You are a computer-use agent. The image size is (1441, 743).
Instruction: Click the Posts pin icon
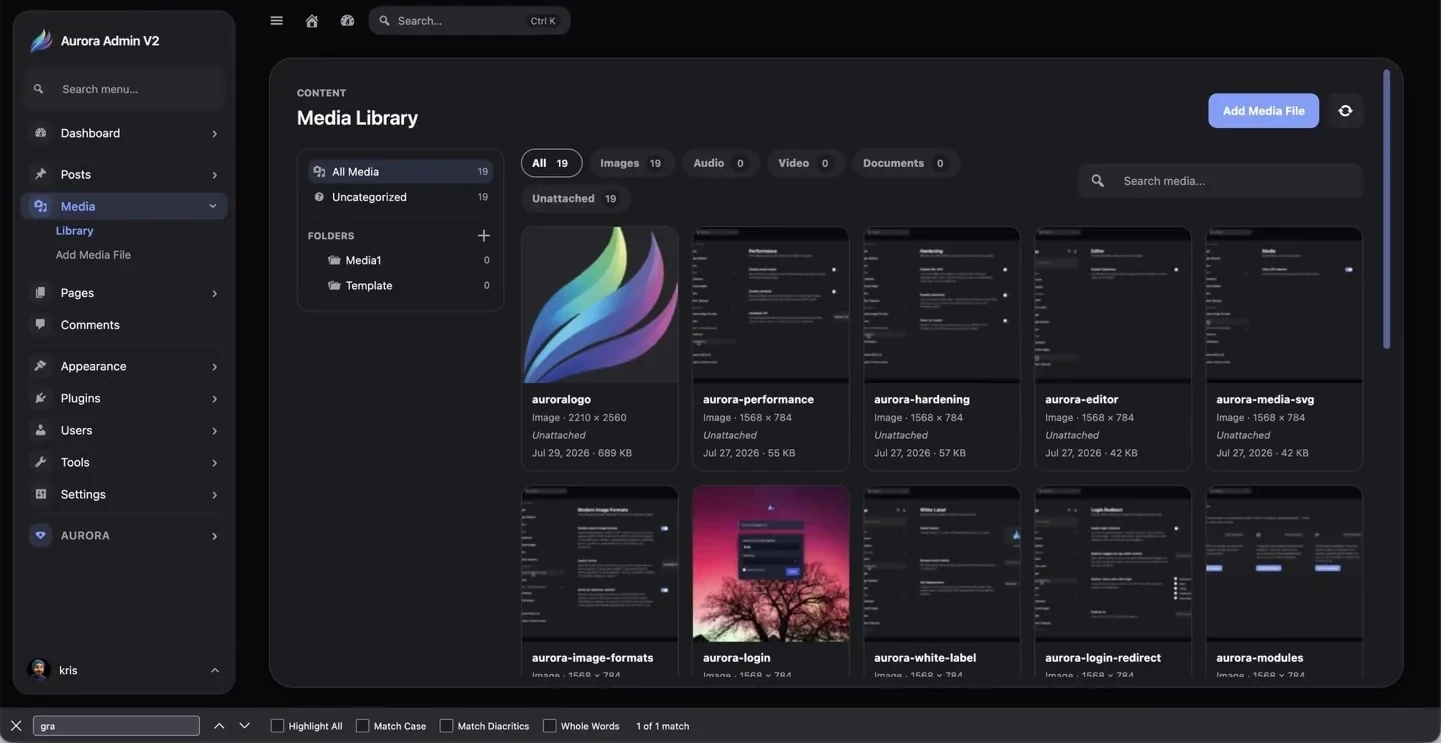pyautogui.click(x=40, y=174)
